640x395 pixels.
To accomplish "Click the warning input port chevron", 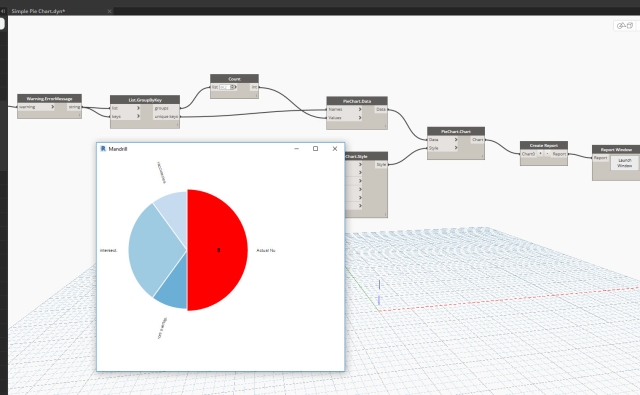I will pos(52,107).
